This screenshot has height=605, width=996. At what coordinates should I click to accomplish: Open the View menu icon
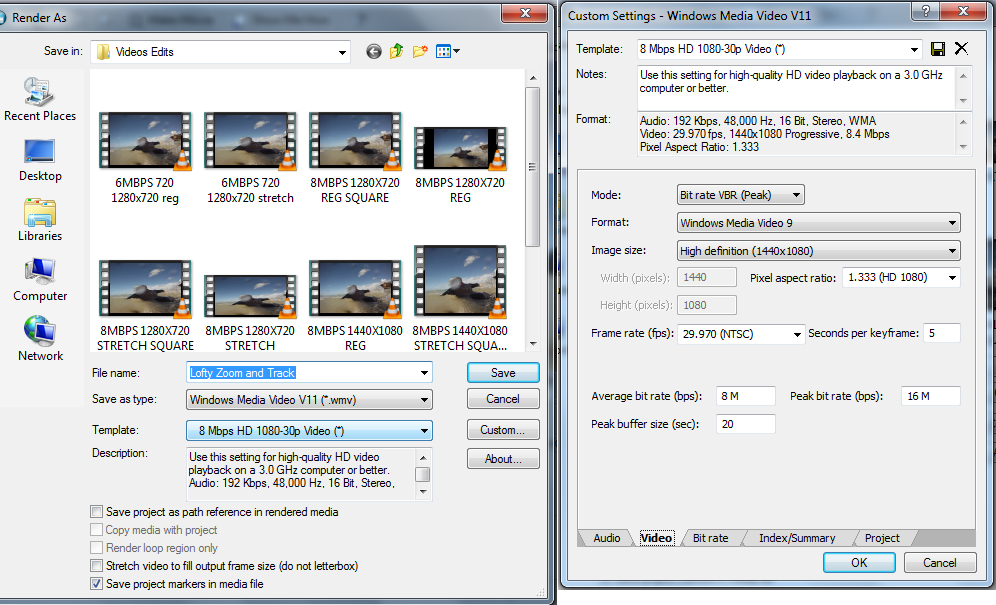click(448, 51)
